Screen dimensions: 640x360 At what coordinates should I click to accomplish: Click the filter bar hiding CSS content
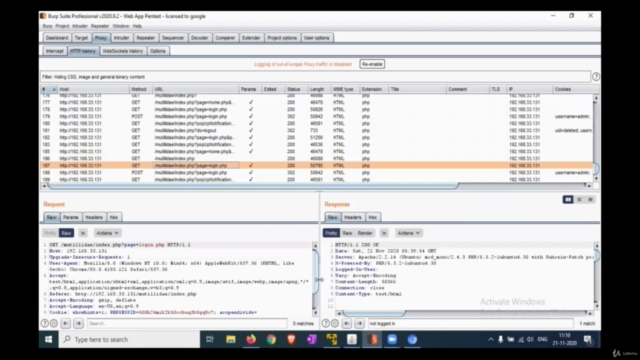pyautogui.click(x=315, y=77)
